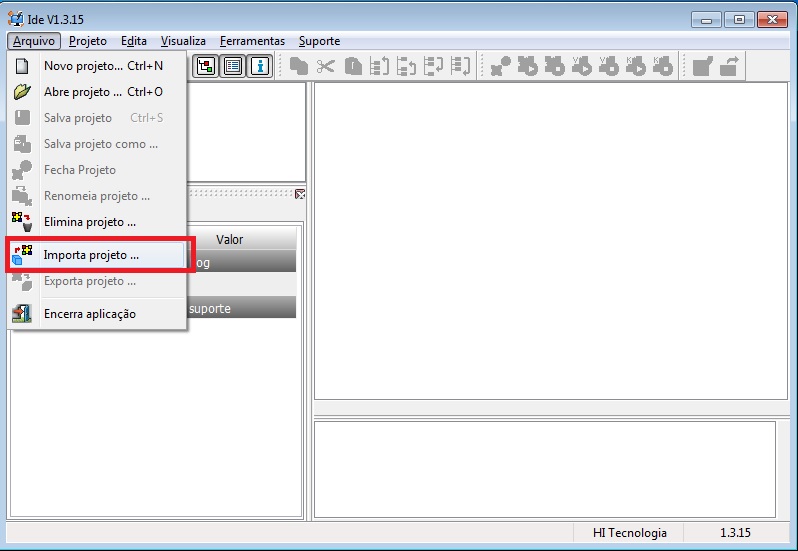
Task: Open the Projeto menu
Action: 88,41
